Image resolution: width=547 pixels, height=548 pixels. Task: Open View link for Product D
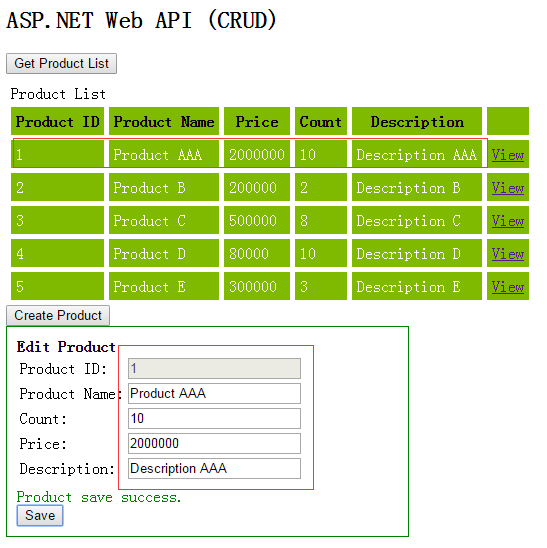(508, 253)
